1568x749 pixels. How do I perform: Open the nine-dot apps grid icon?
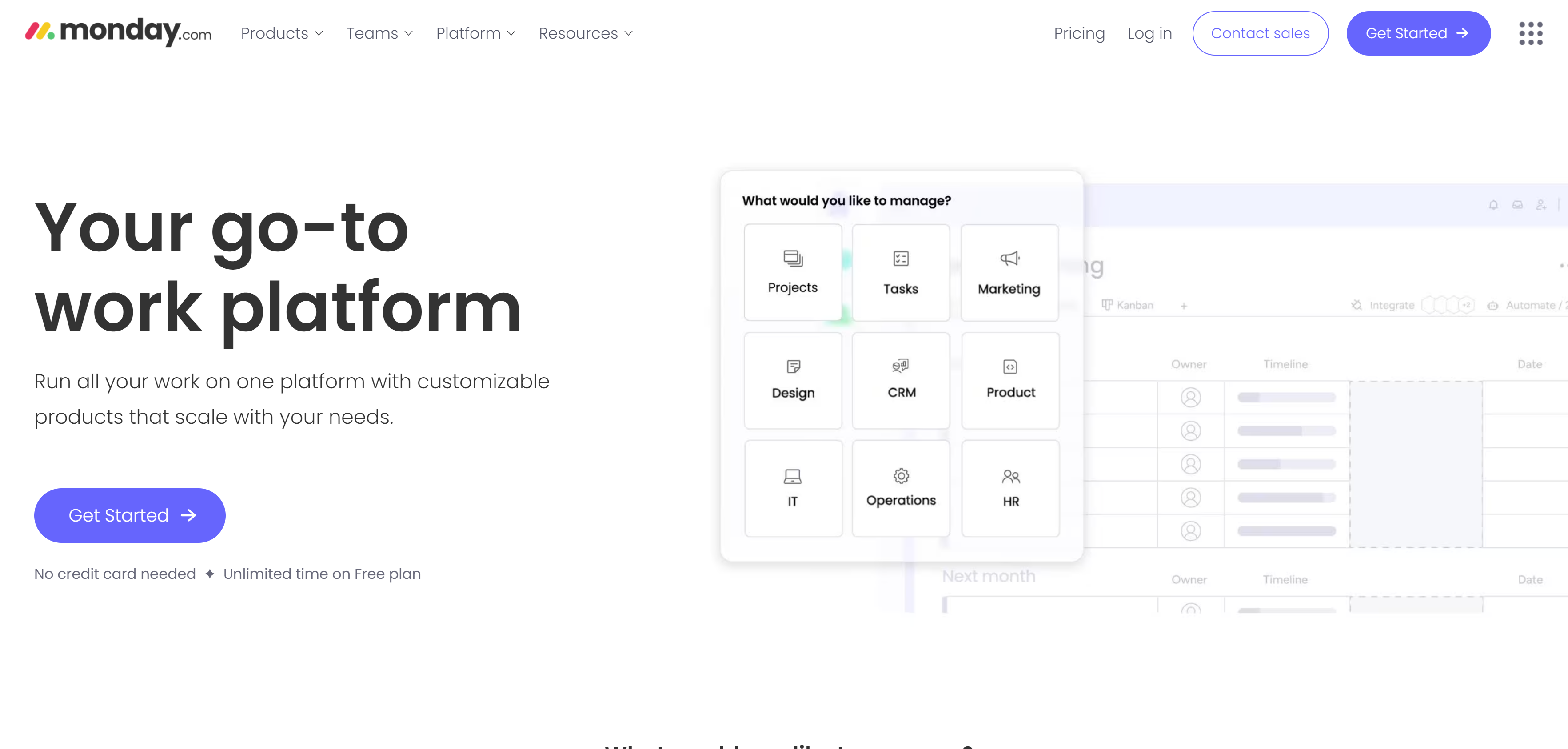point(1530,33)
